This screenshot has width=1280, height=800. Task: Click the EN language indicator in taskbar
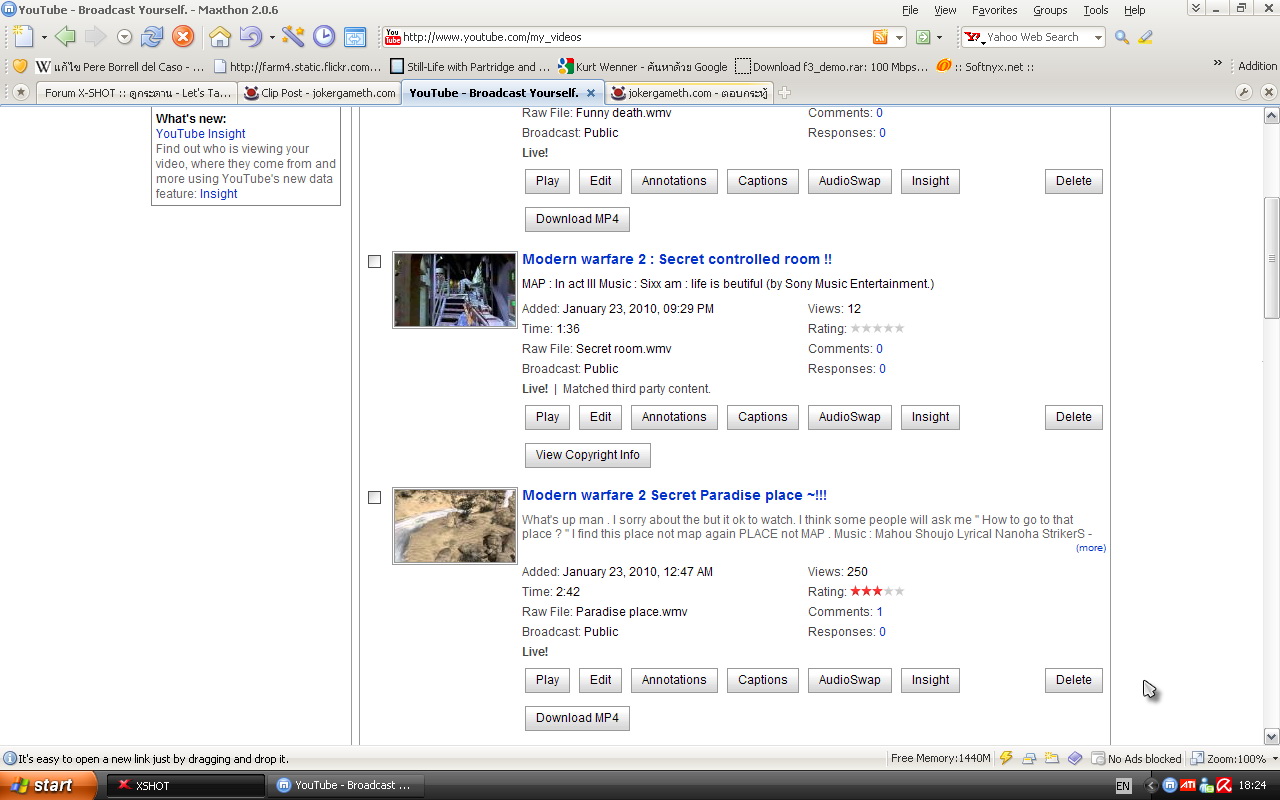(x=1123, y=786)
